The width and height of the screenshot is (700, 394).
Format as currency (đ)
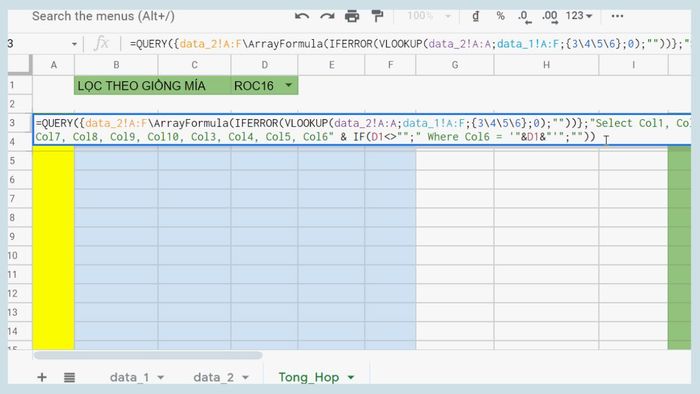coord(475,17)
